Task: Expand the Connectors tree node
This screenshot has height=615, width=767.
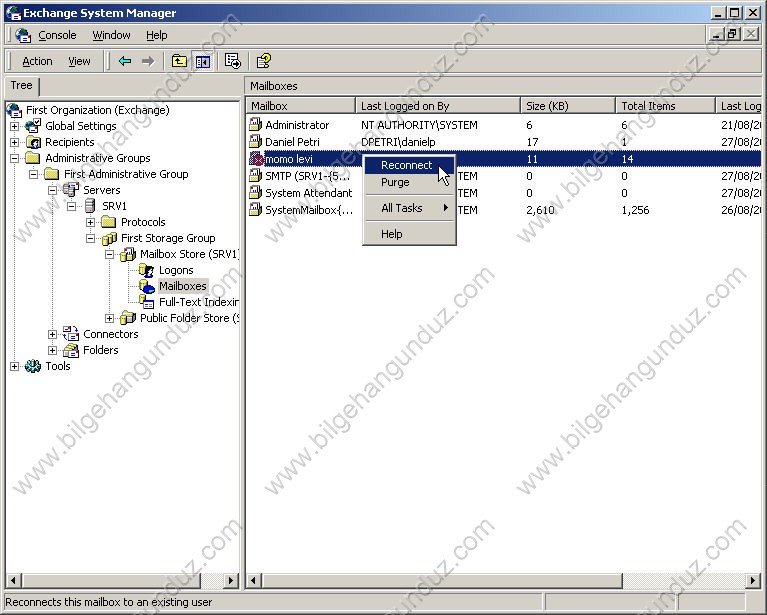Action: tap(53, 334)
